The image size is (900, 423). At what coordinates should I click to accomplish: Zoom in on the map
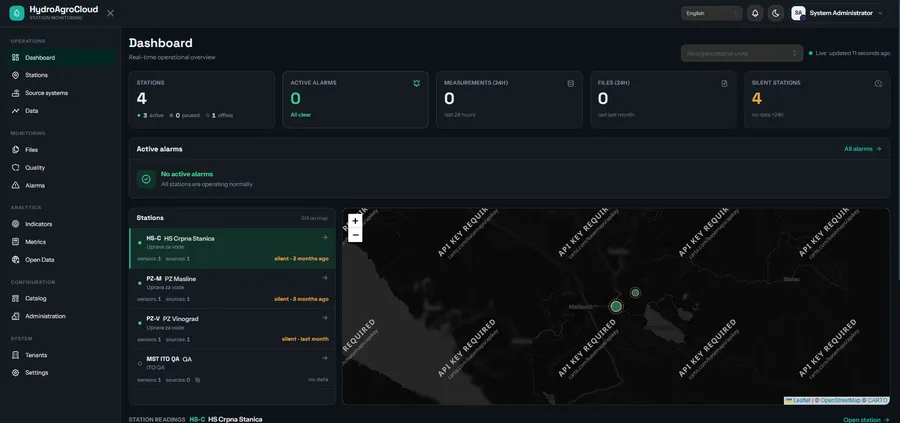(x=355, y=221)
